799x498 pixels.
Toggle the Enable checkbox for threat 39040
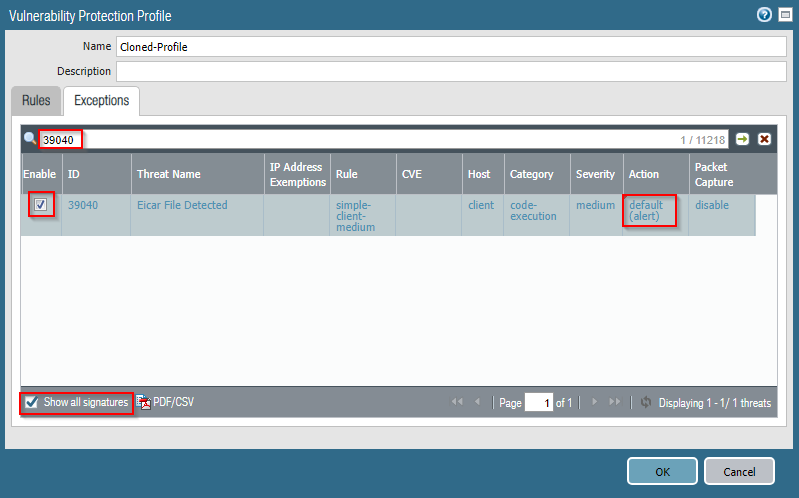(40, 205)
